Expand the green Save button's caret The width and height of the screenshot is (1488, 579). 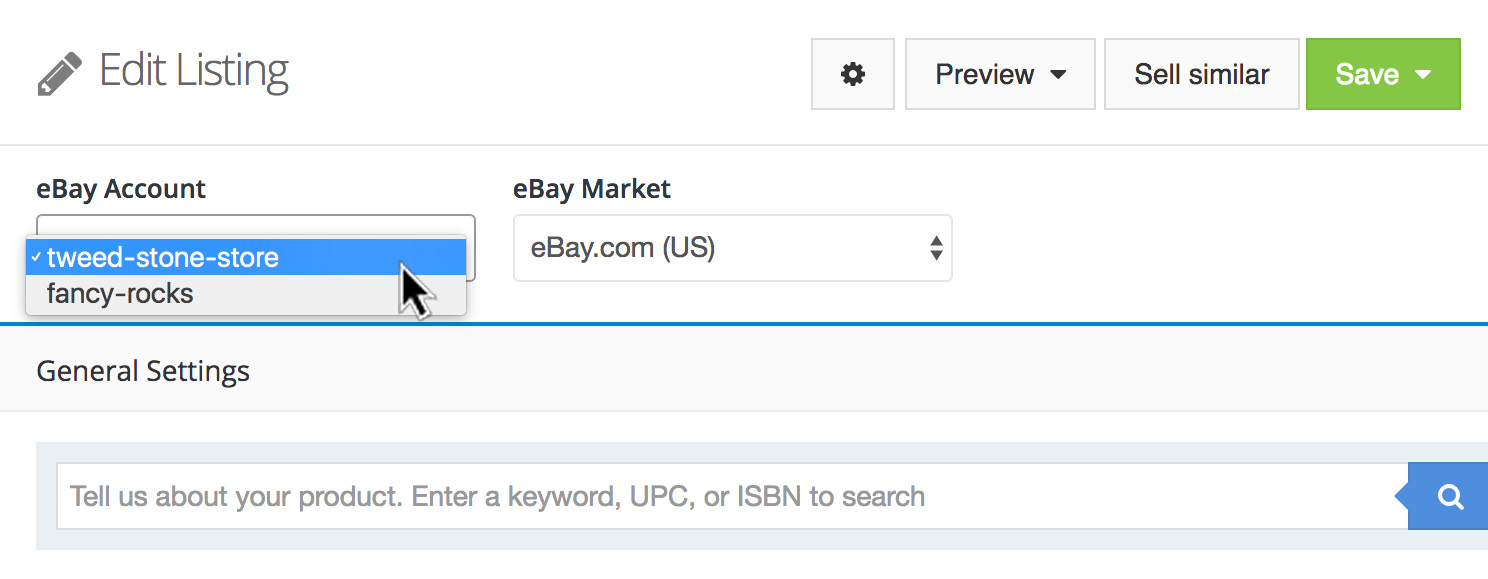tap(1424, 75)
